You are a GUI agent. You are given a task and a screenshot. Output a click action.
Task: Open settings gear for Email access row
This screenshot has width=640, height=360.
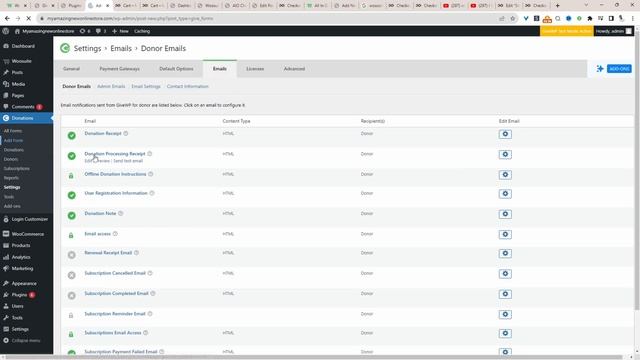point(505,234)
